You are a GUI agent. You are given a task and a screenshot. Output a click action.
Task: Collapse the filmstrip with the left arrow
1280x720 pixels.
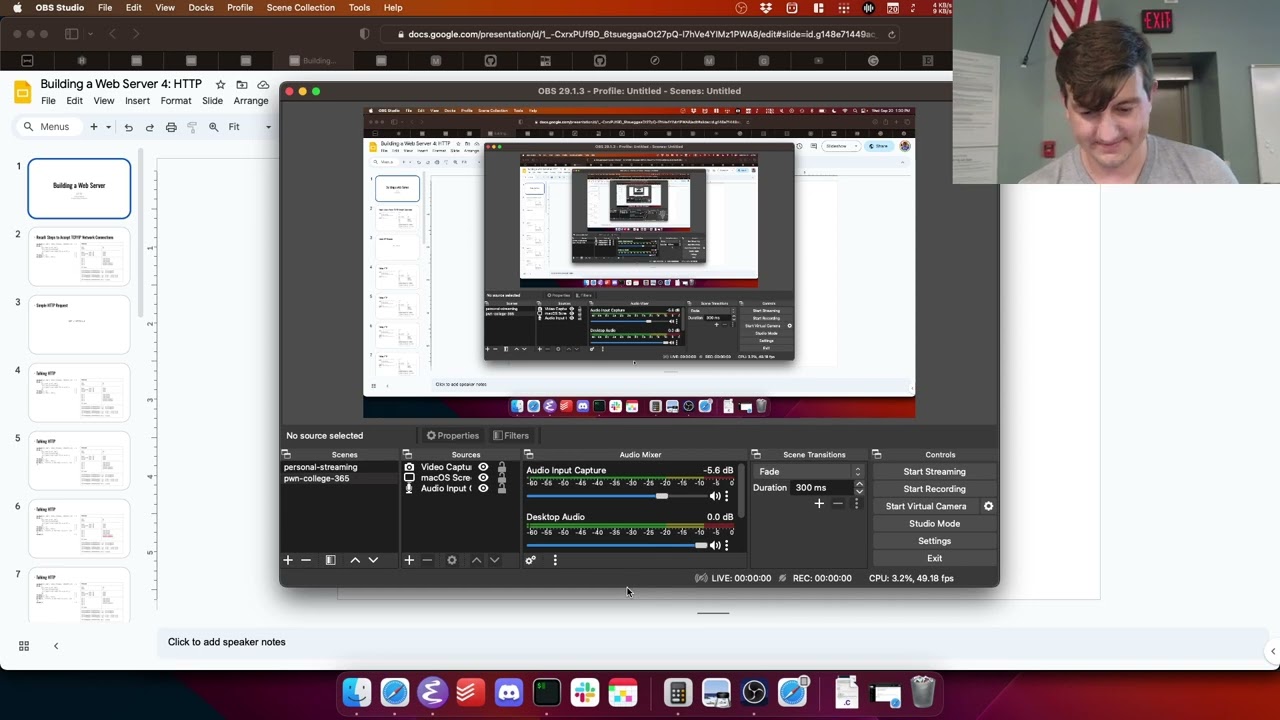pos(56,646)
